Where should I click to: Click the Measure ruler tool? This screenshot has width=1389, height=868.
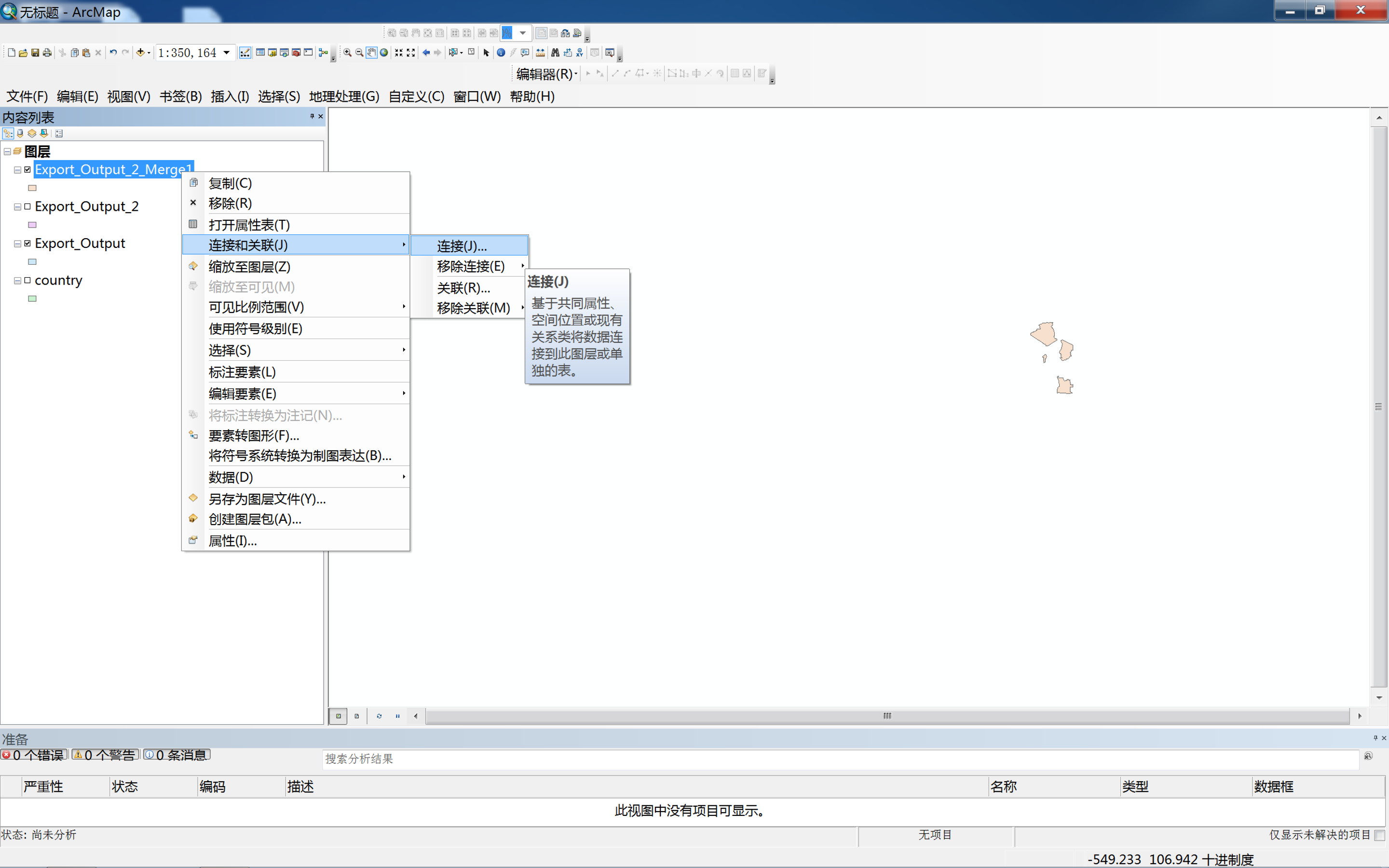click(x=540, y=53)
